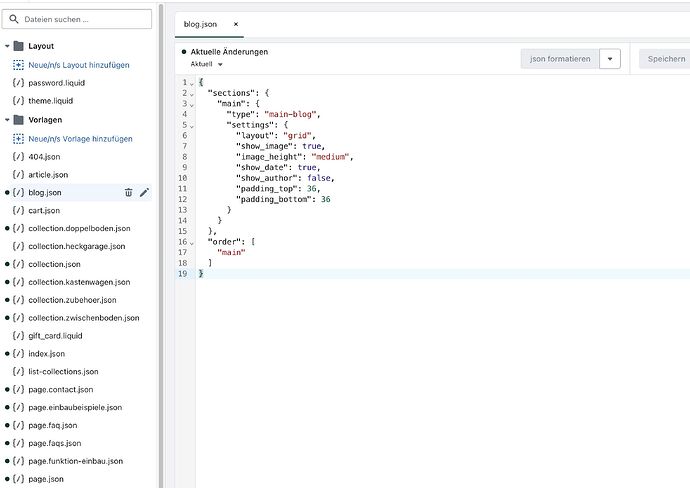Click the Layout folder icon

pyautogui.click(x=18, y=46)
